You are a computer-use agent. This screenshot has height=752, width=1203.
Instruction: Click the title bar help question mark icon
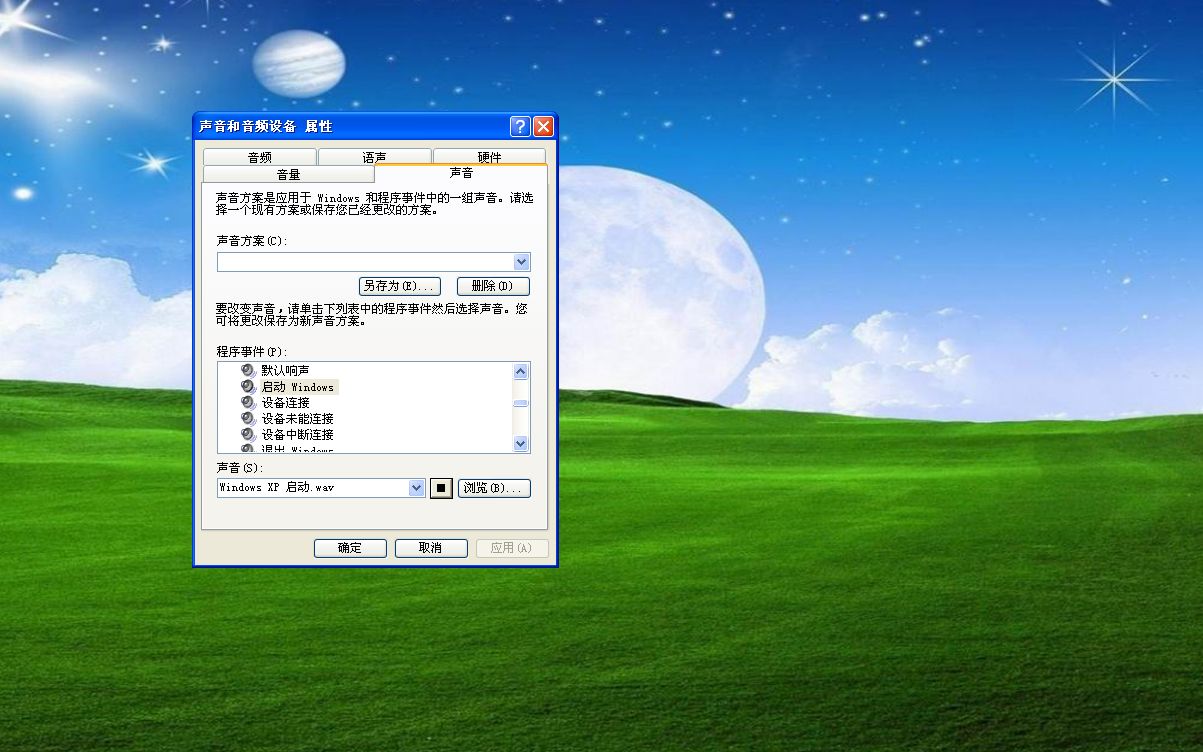[519, 125]
